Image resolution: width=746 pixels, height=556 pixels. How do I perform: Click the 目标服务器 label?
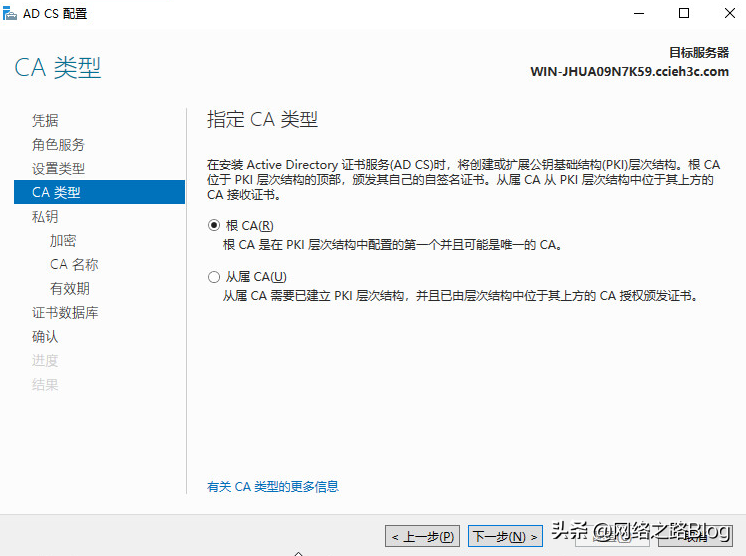[x=699, y=52]
